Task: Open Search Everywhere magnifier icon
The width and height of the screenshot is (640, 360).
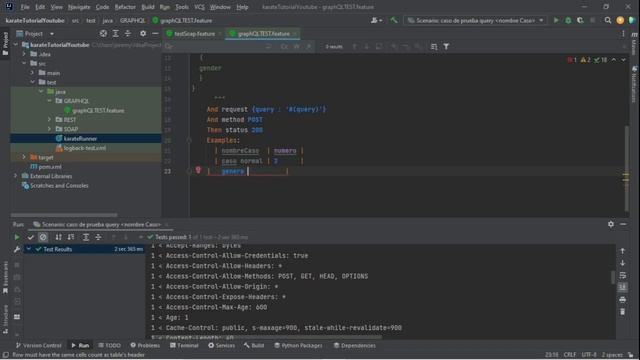Action: point(608,20)
